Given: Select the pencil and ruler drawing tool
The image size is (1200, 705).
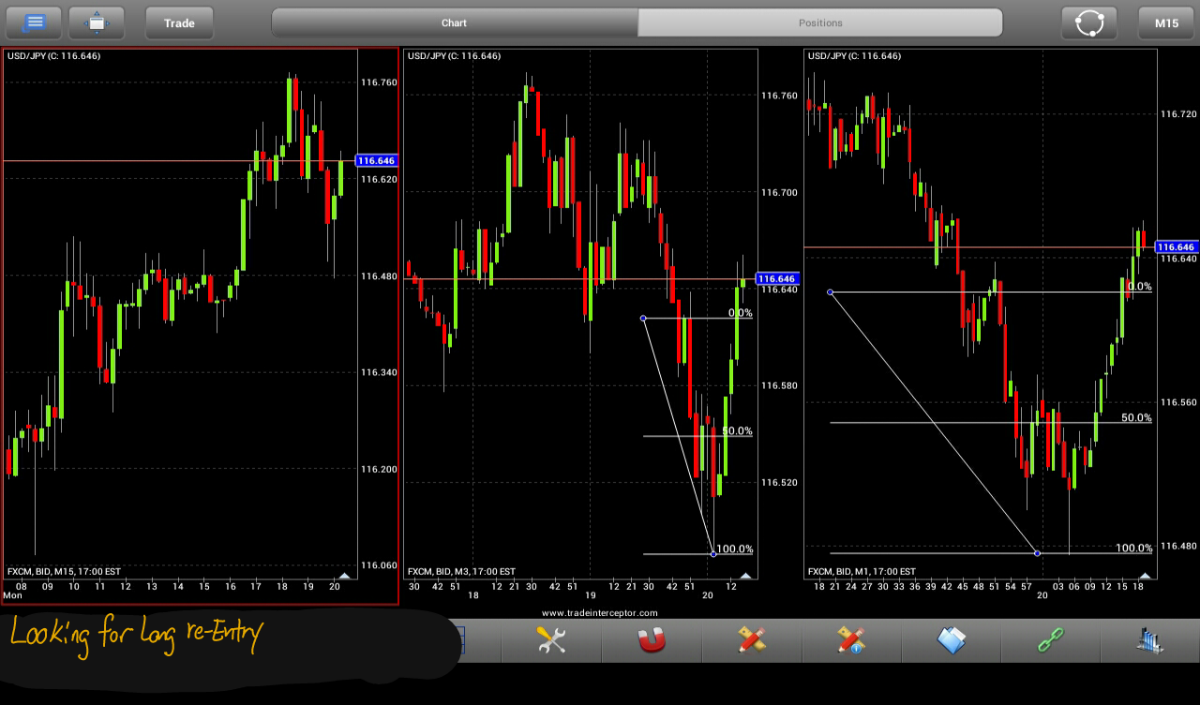Looking at the screenshot, I should pyautogui.click(x=752, y=641).
